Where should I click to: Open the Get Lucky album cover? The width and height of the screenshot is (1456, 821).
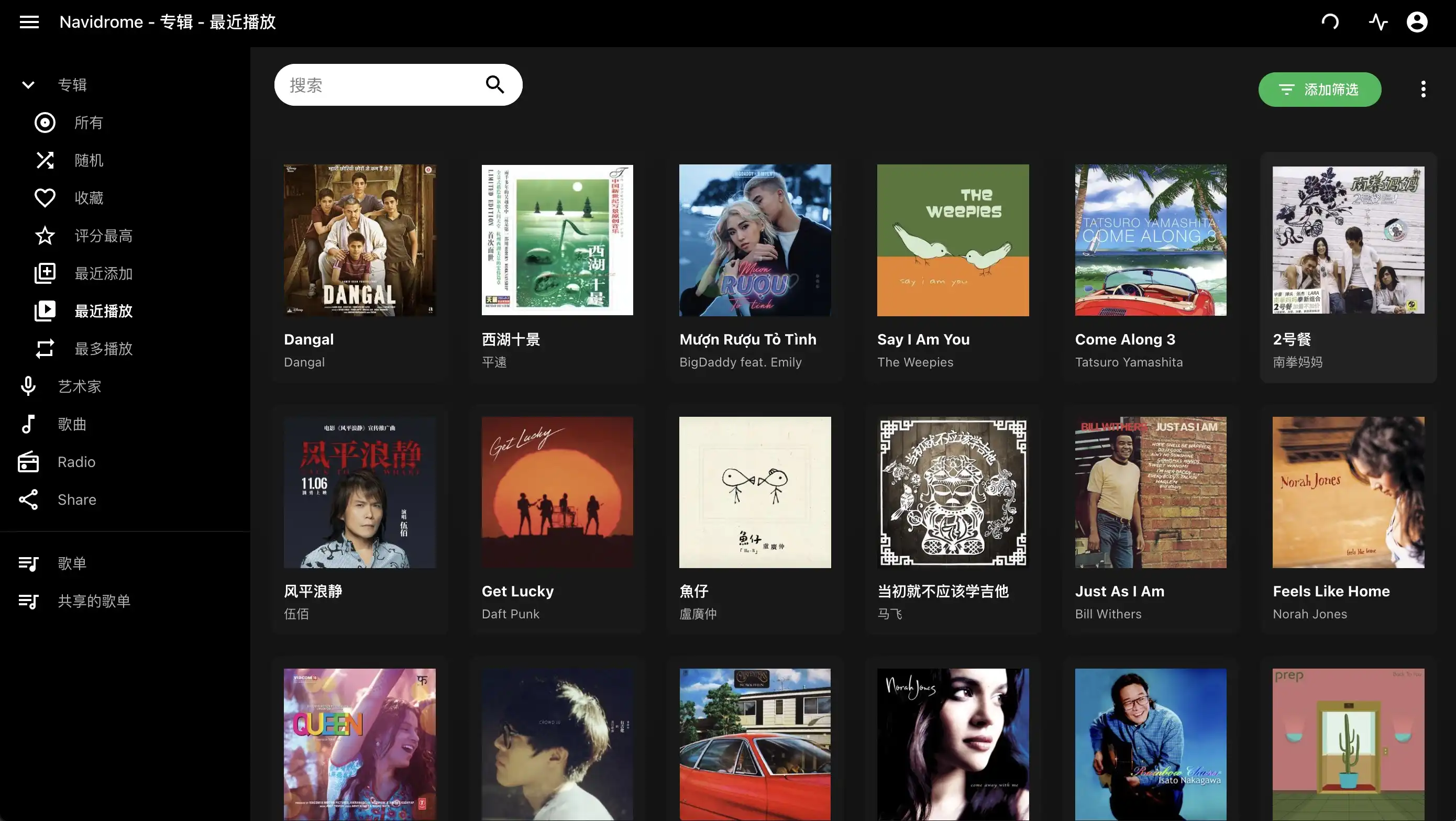pos(557,492)
